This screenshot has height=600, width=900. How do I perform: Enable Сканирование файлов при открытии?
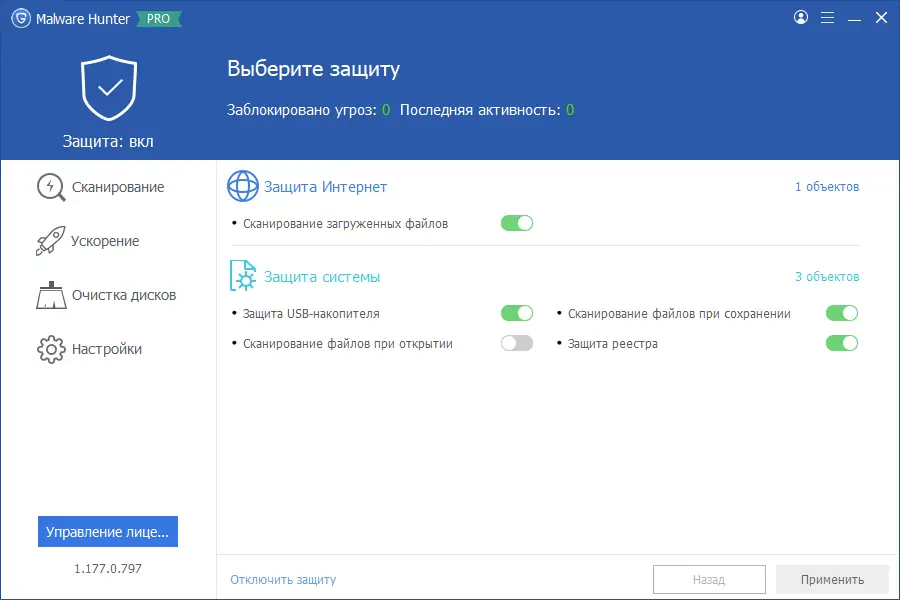[x=517, y=343]
